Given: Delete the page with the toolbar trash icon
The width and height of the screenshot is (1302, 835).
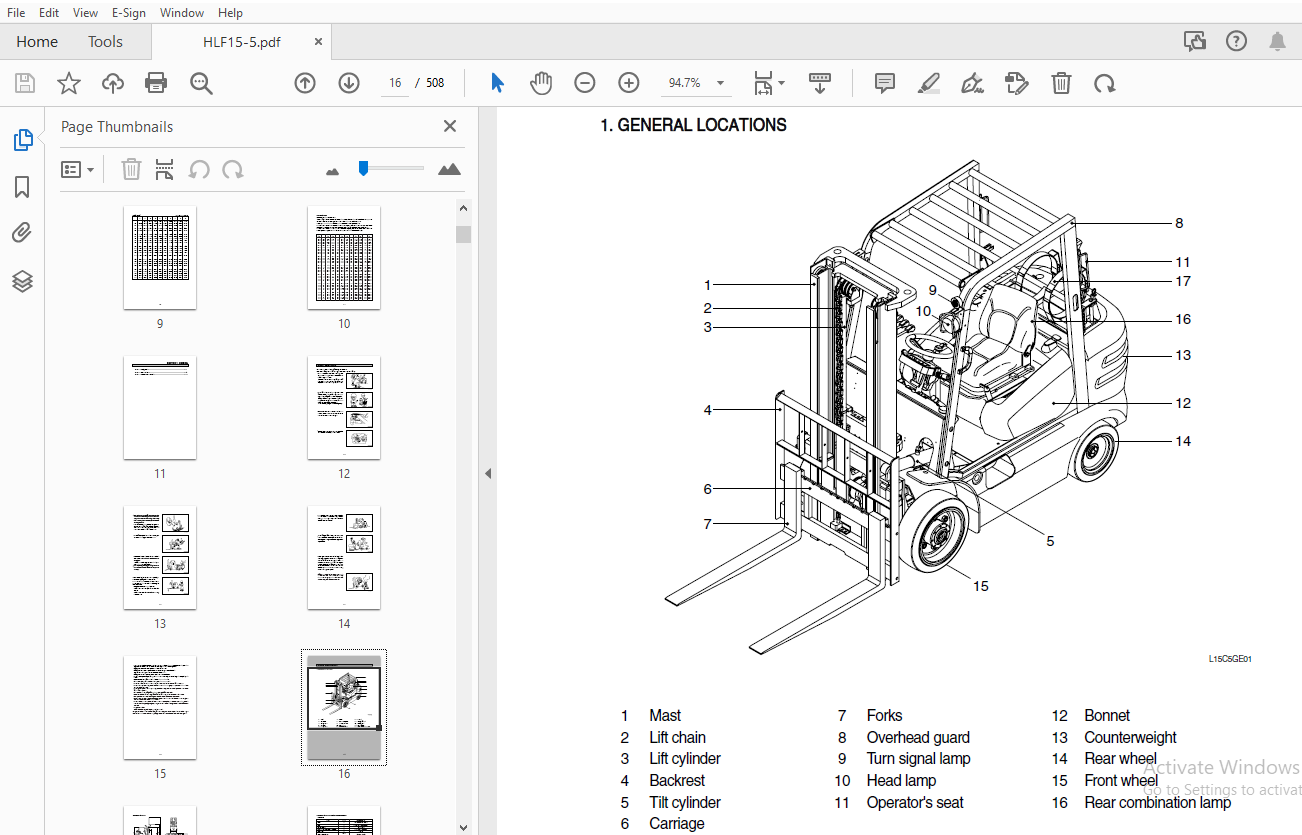Looking at the screenshot, I should click(x=1061, y=83).
